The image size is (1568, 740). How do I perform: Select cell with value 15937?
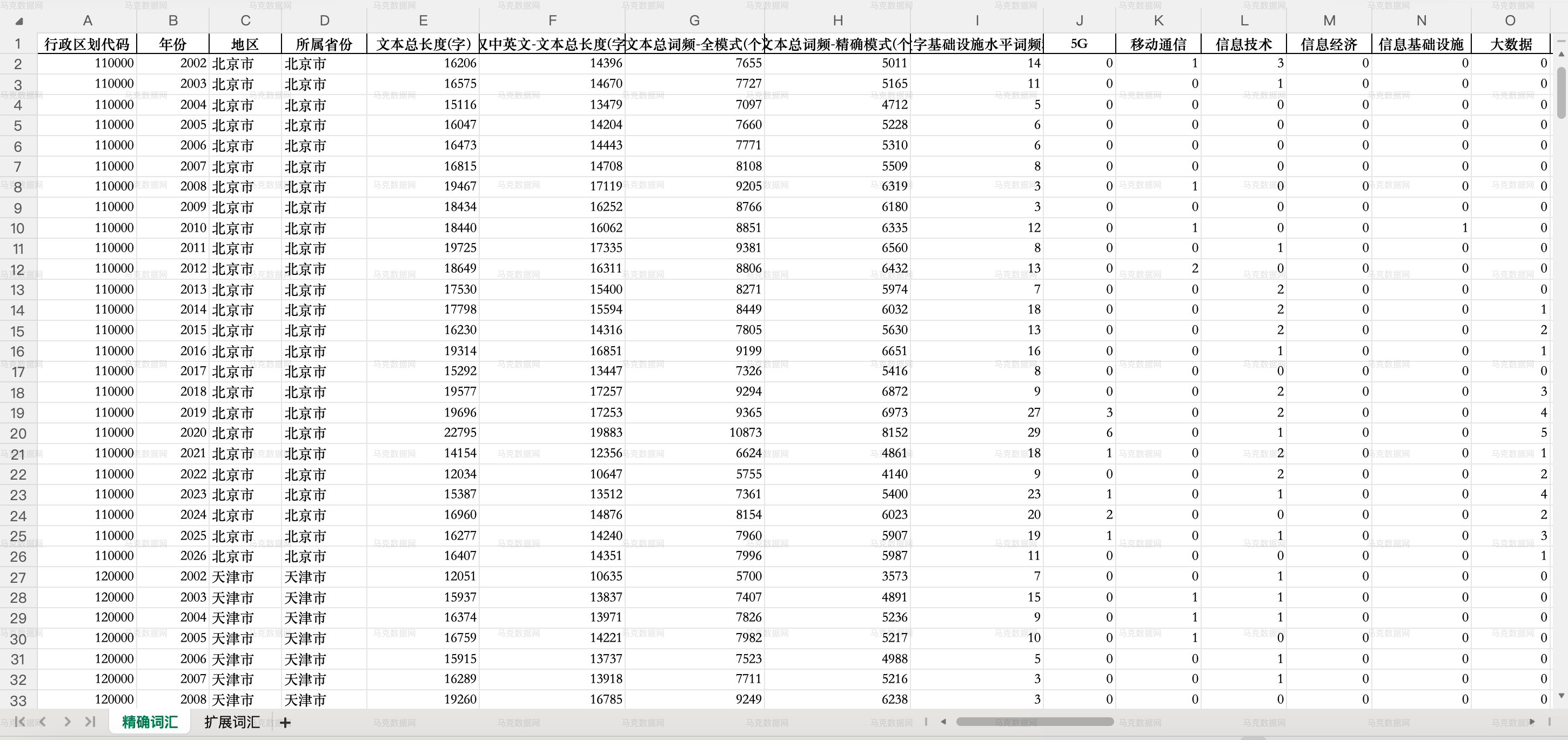pyautogui.click(x=423, y=597)
